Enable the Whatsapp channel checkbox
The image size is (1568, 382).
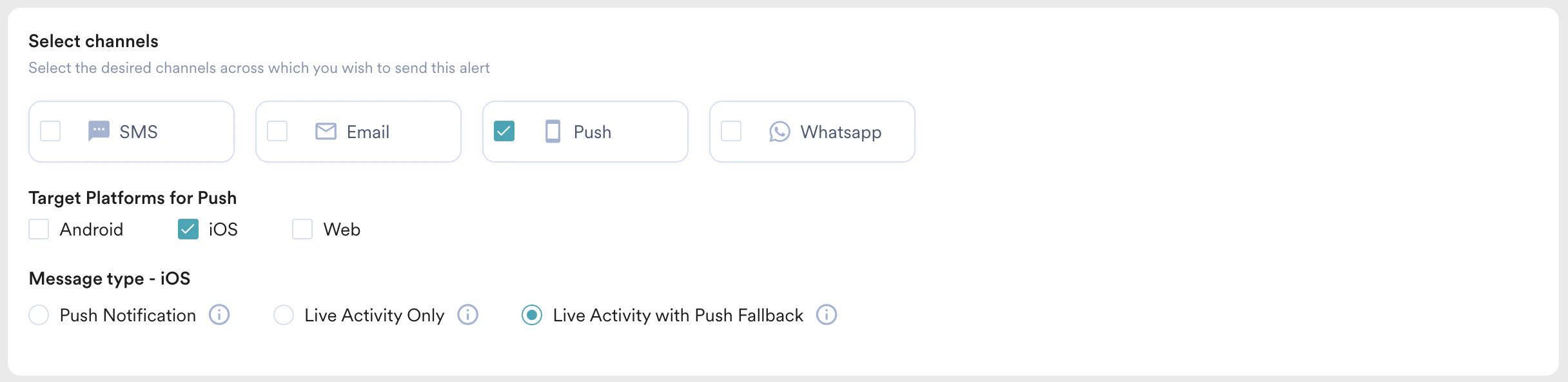[x=731, y=132]
